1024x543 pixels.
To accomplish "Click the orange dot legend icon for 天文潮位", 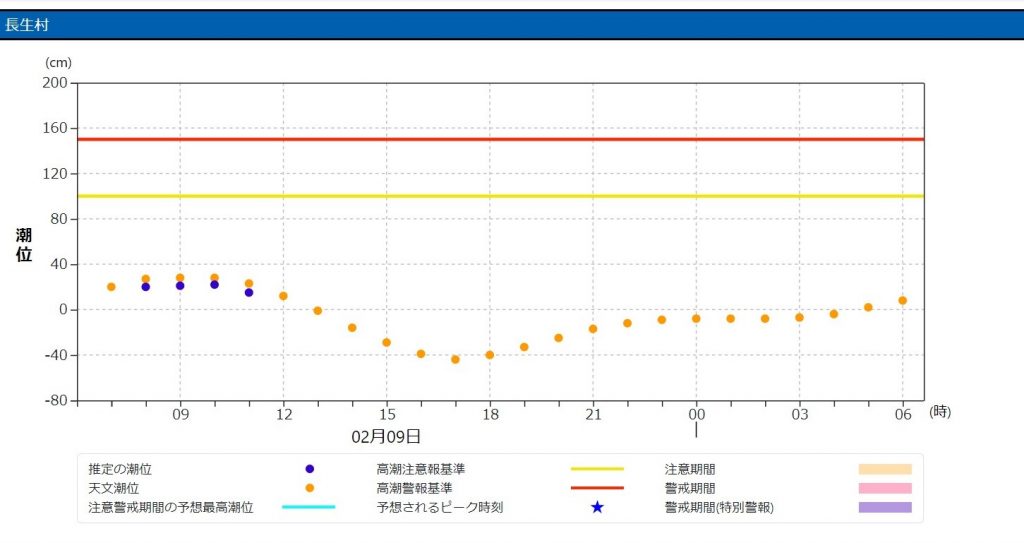I will [x=310, y=488].
